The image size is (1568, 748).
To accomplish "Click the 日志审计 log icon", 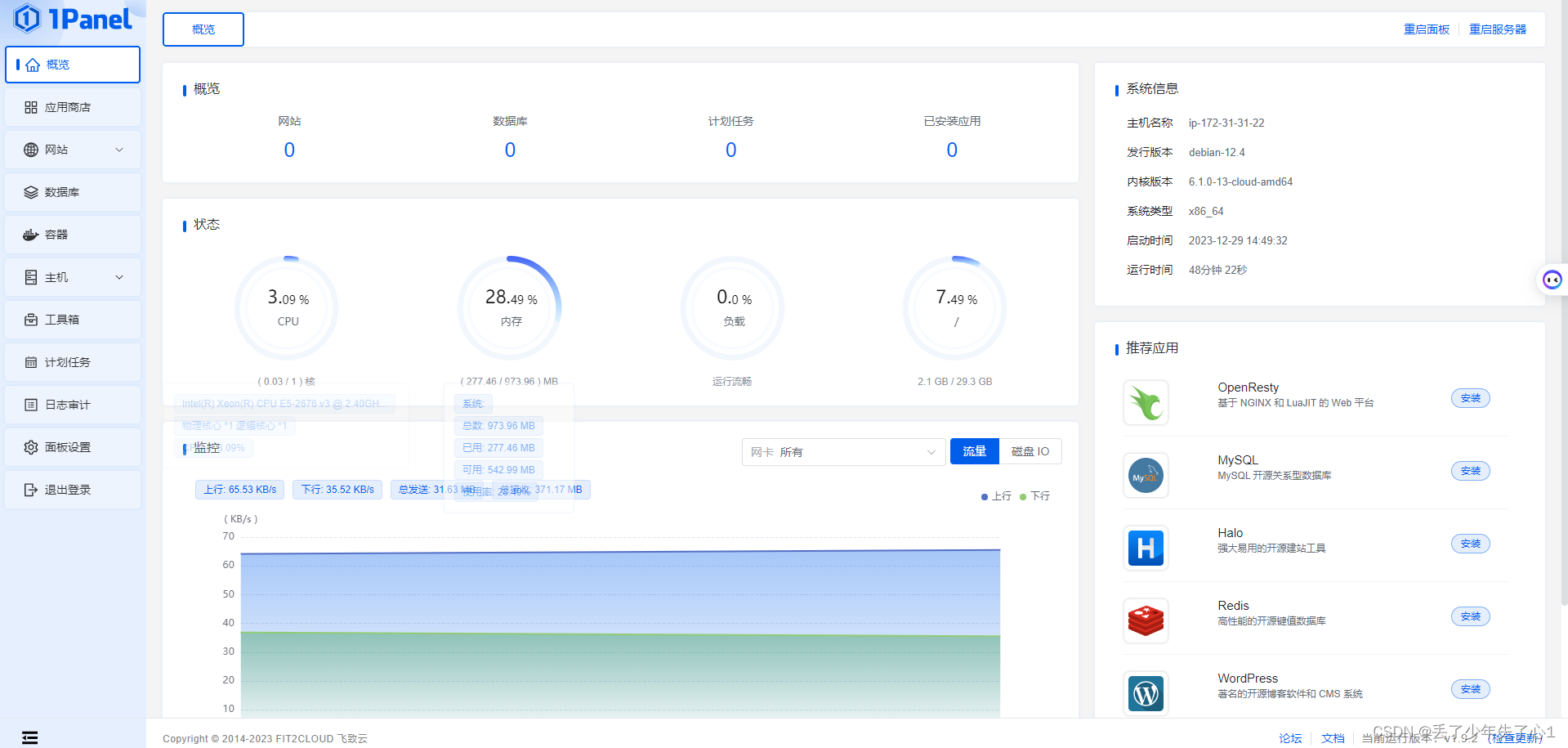I will click(x=31, y=405).
